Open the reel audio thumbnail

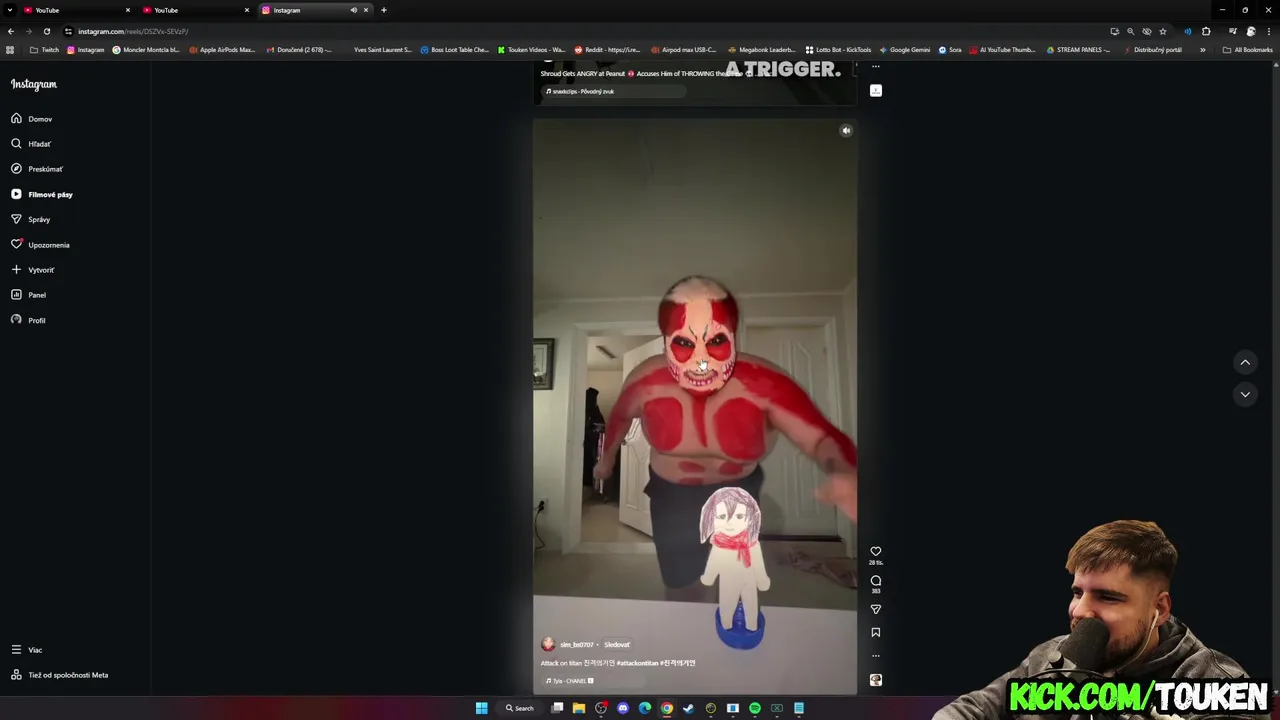(x=876, y=680)
